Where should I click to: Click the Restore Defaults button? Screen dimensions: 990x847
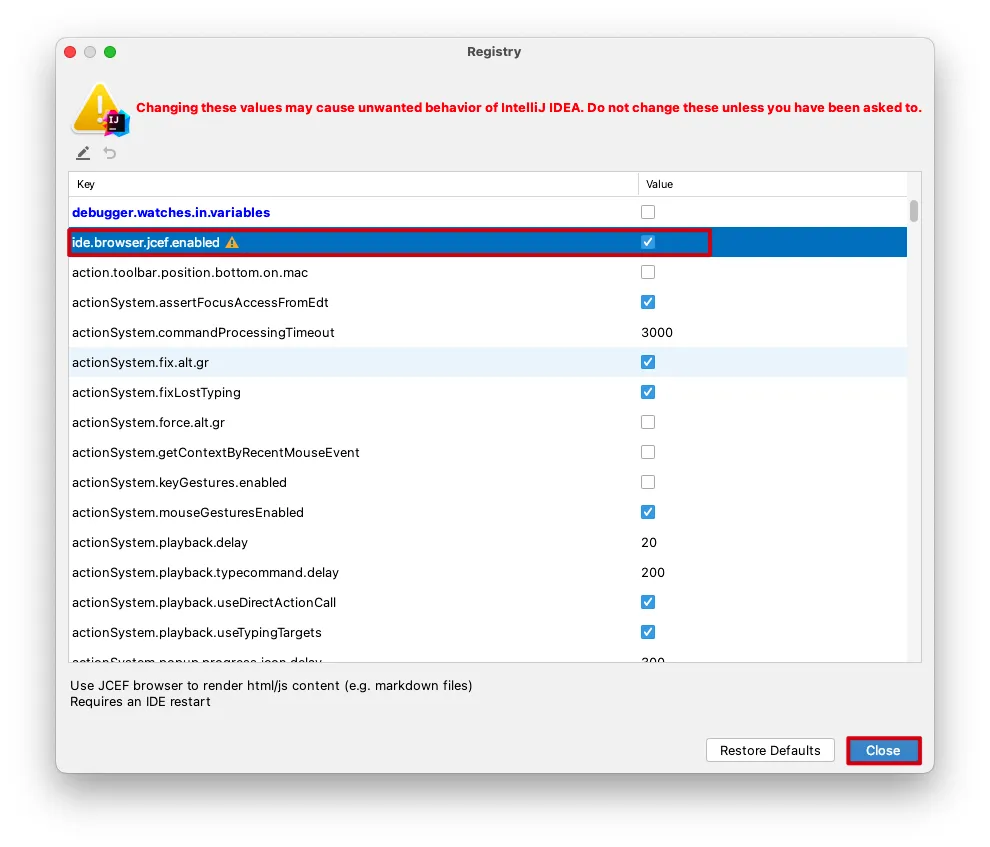coord(770,750)
